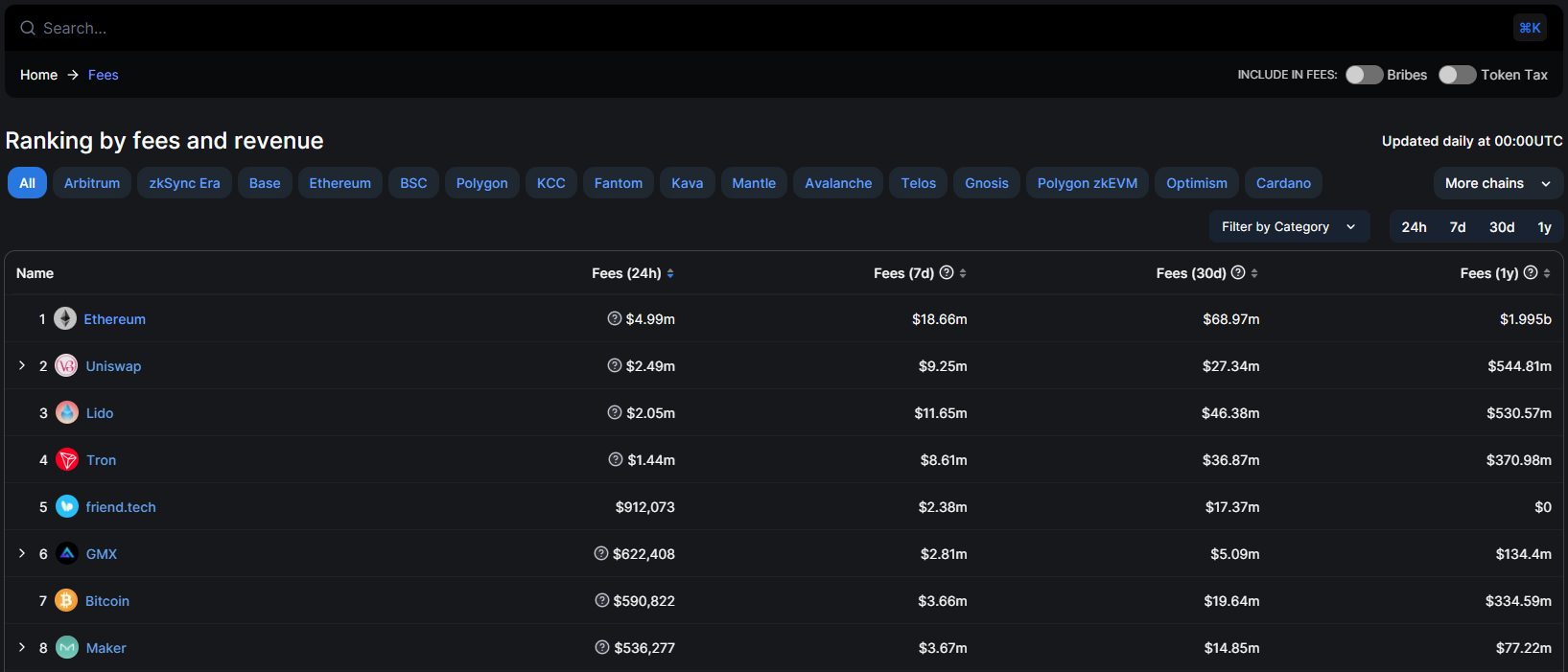Click the Uniswap logo icon
The height and width of the screenshot is (672, 1568).
point(66,365)
